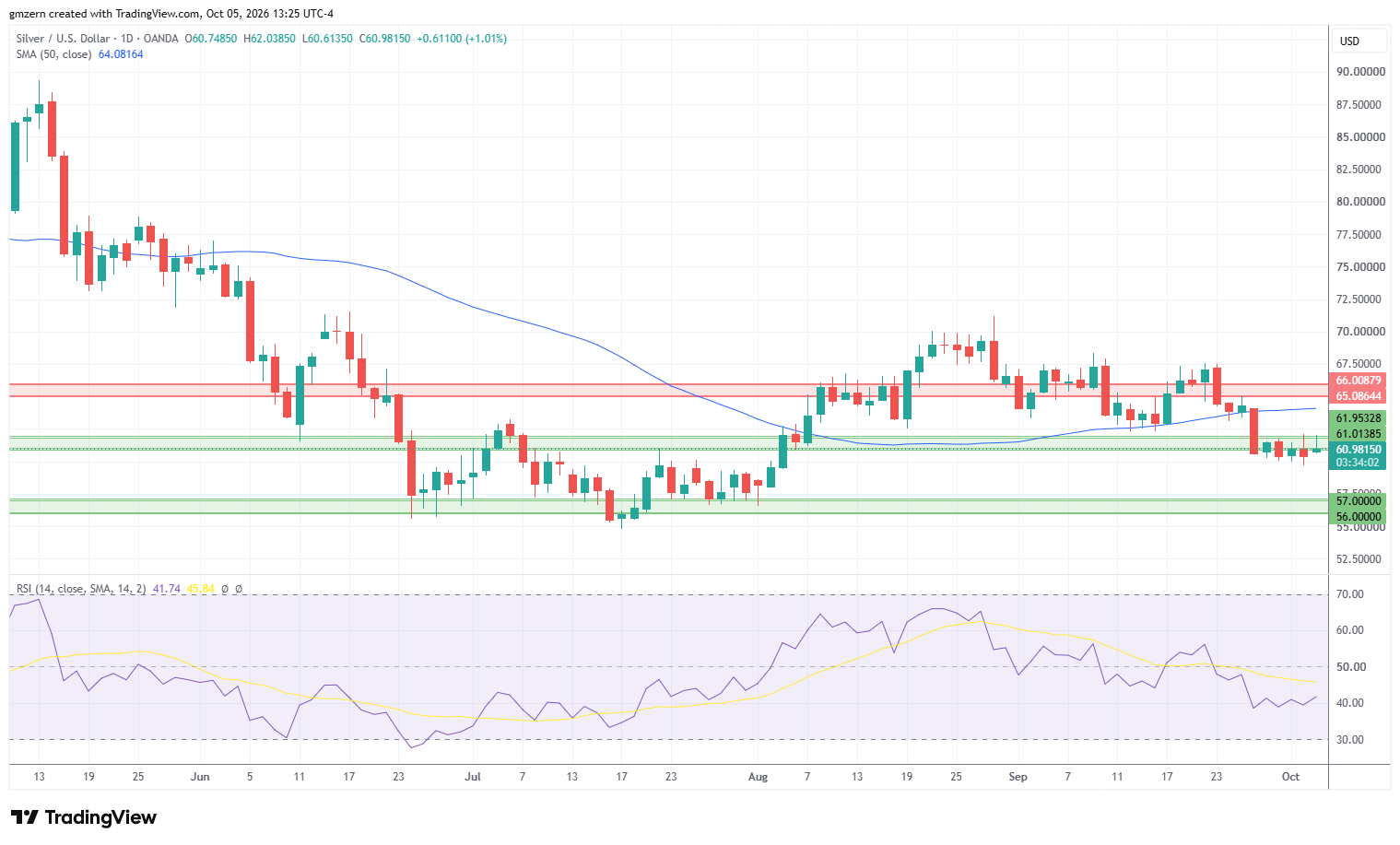
Task: Select the green 61.95328 price label
Action: coord(1358,418)
